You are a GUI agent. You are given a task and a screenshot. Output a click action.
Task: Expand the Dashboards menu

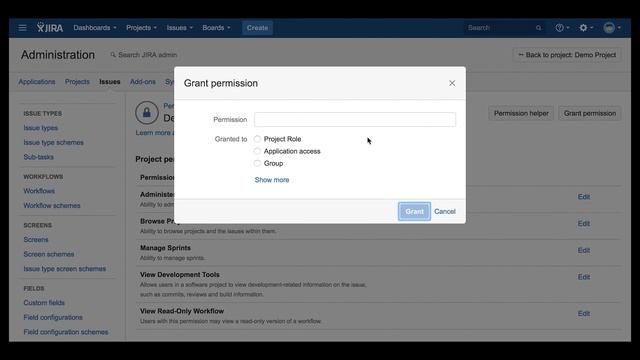coord(95,28)
